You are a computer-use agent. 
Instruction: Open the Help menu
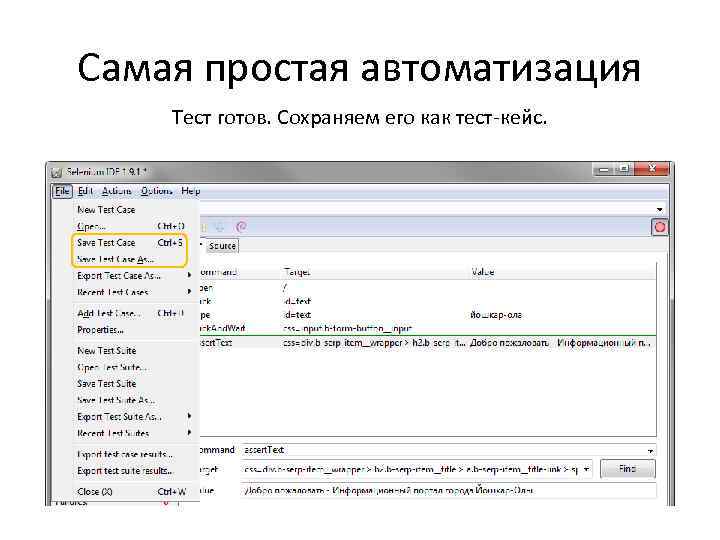point(191,191)
